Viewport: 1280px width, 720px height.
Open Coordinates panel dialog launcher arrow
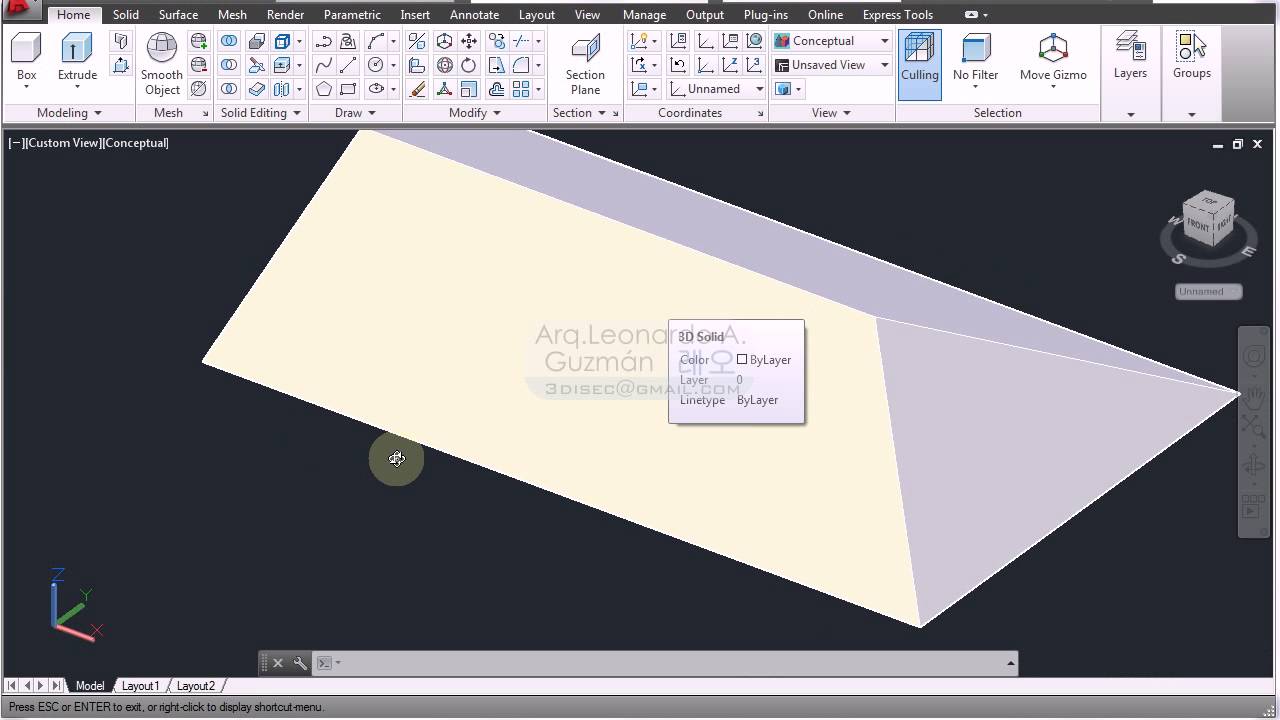[x=760, y=114]
